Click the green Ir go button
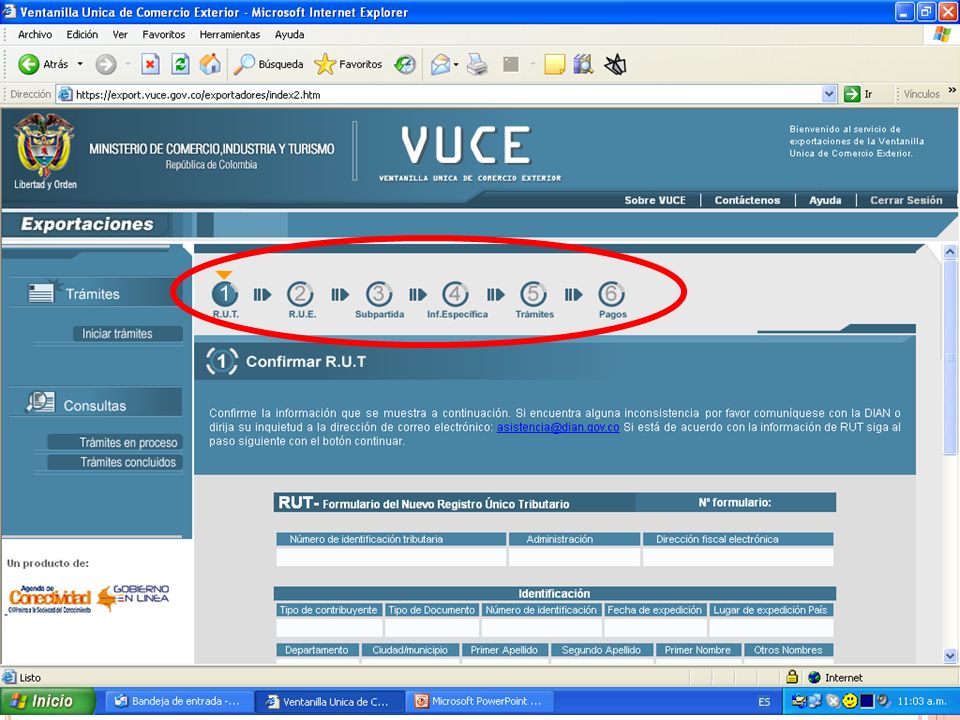The width and height of the screenshot is (960, 720). [x=858, y=94]
